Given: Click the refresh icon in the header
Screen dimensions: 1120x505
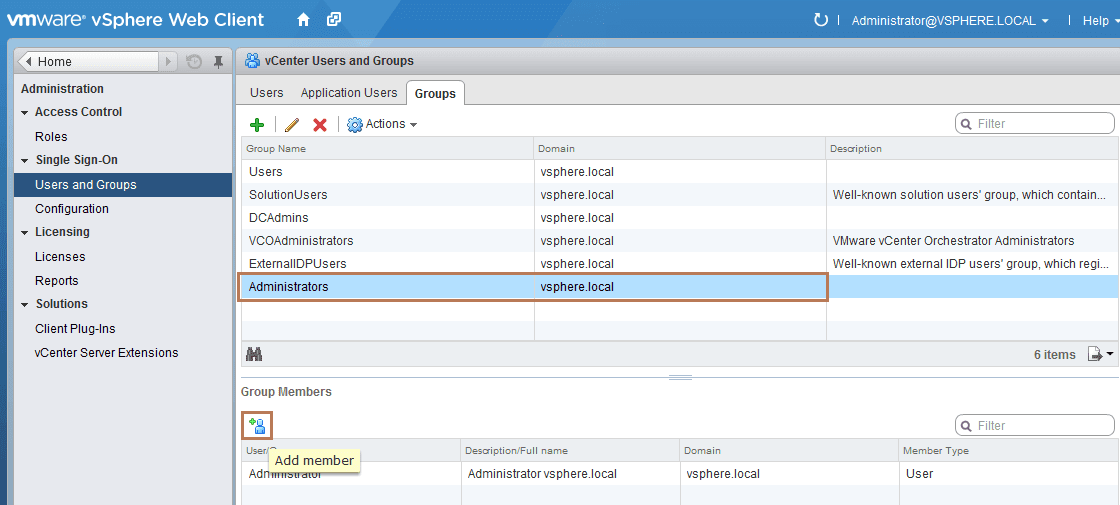Looking at the screenshot, I should (821, 20).
